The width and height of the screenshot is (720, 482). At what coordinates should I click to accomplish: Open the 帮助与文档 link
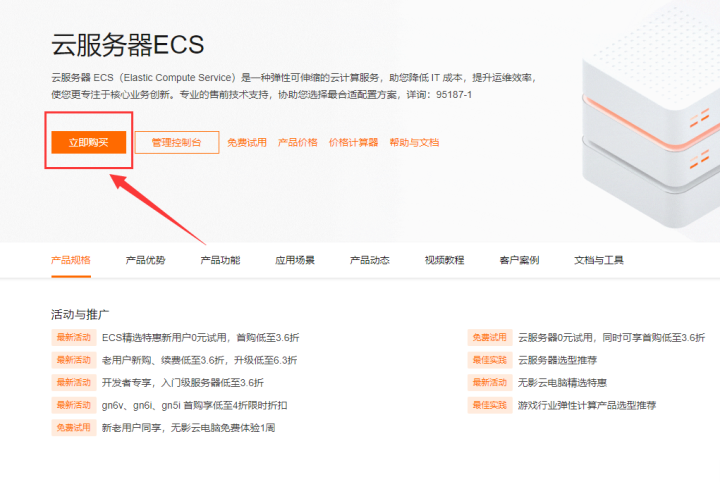(414, 142)
